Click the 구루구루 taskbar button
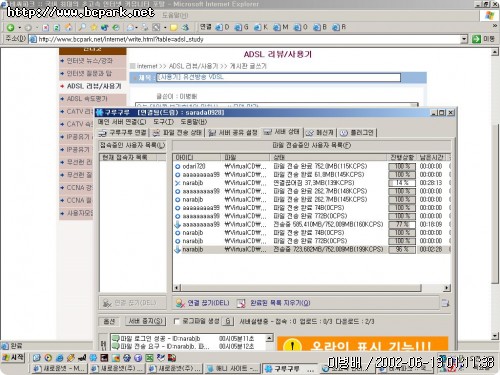Image resolution: width=500 pixels, height=375 pixels. coord(290,369)
